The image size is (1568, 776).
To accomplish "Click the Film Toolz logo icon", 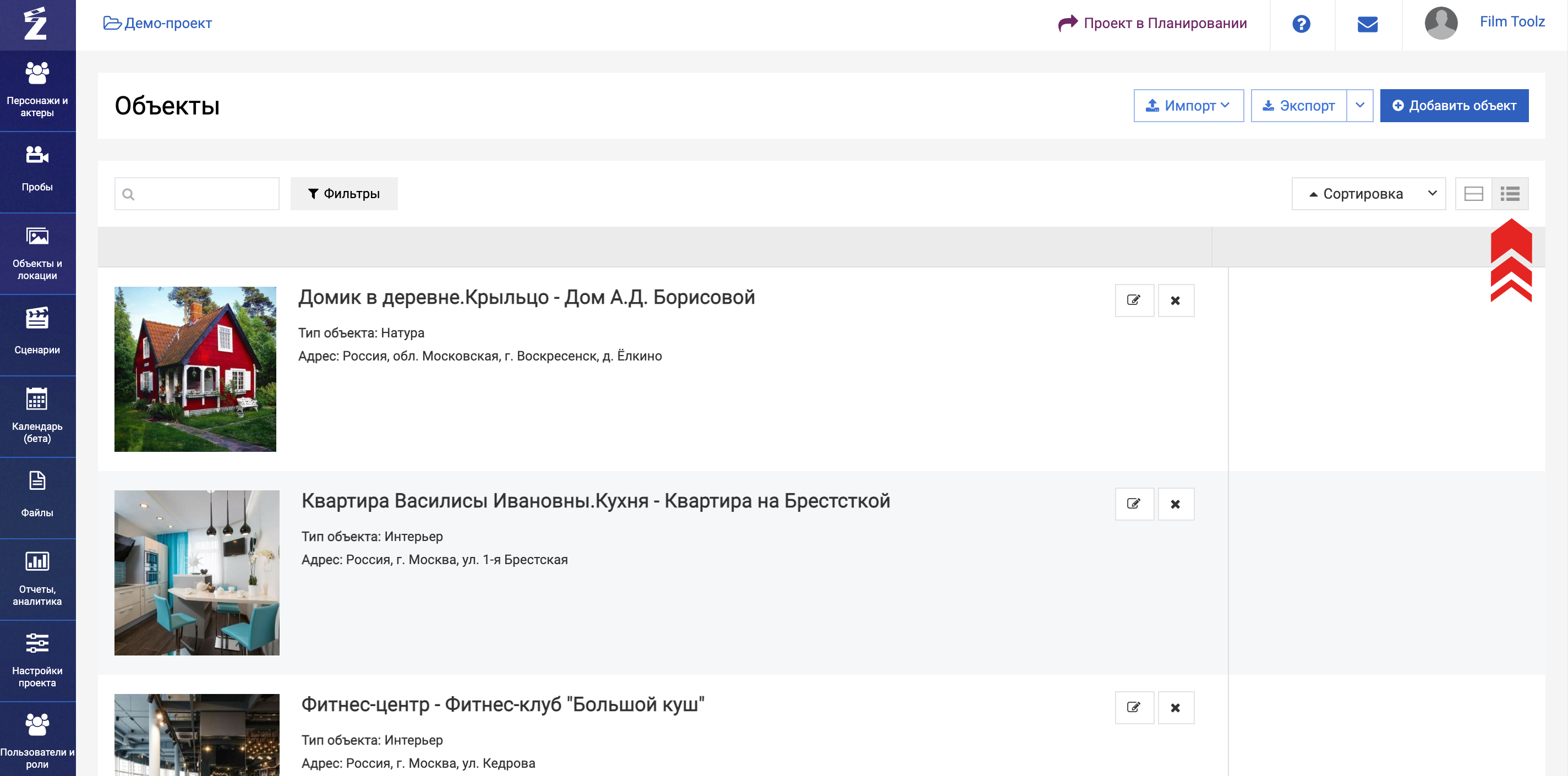I will [x=35, y=24].
